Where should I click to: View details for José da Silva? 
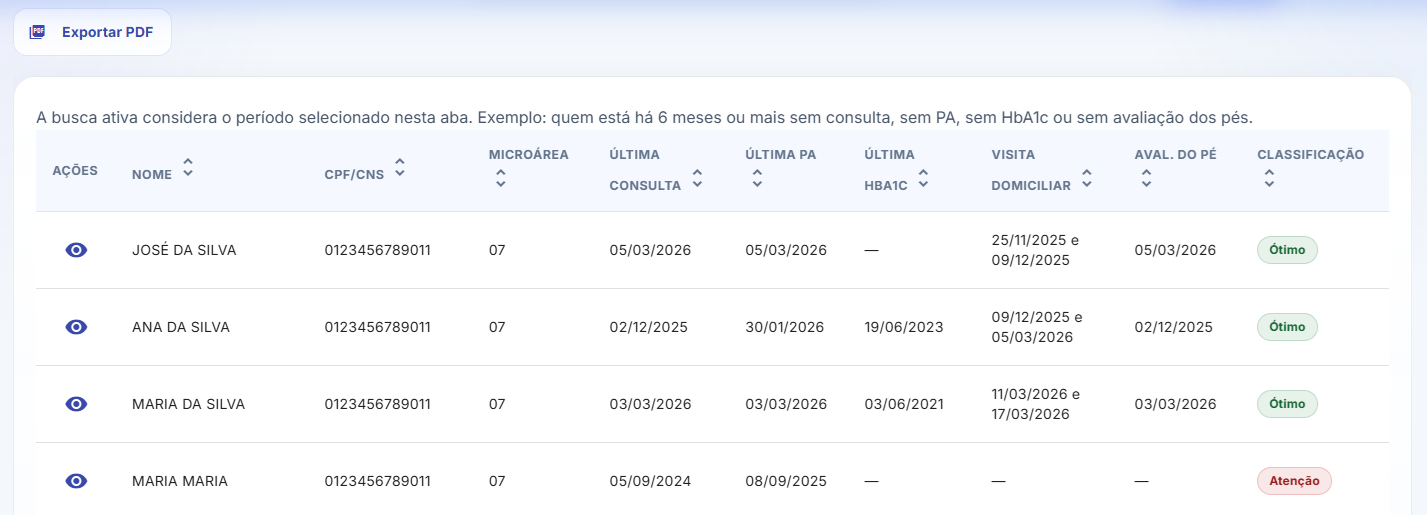coord(76,250)
